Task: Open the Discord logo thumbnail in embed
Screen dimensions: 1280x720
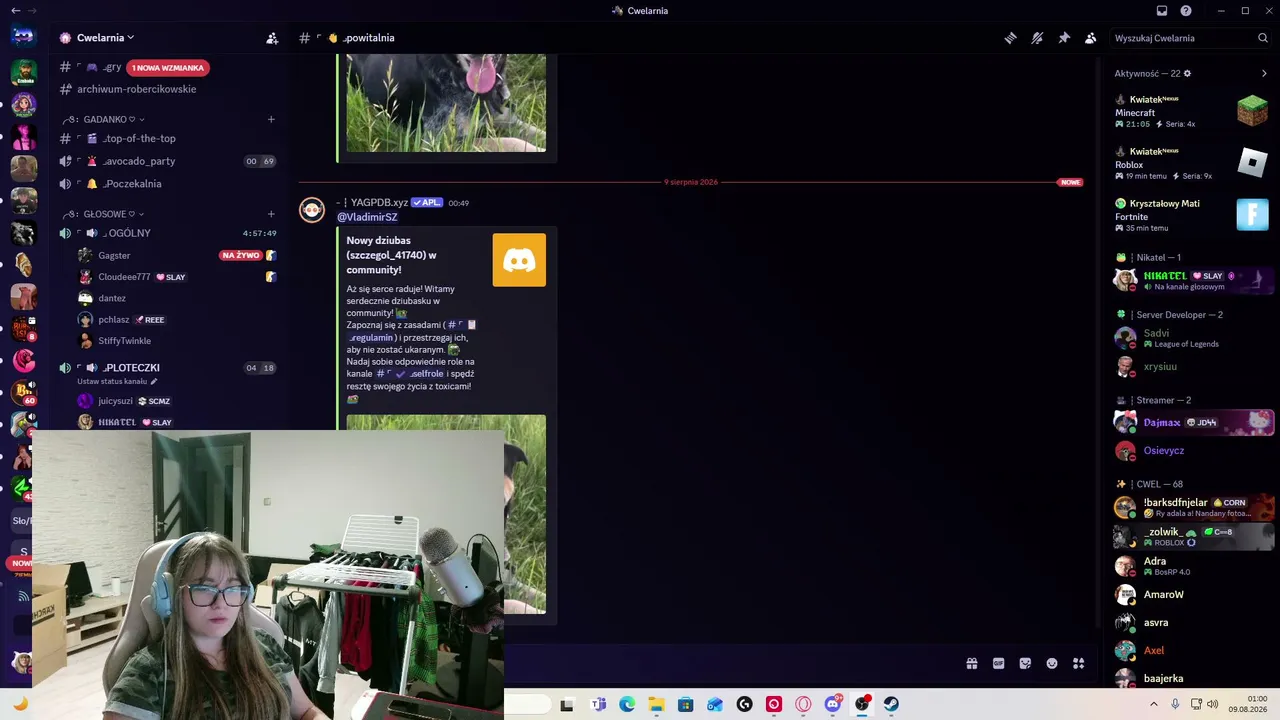Action: [x=519, y=260]
